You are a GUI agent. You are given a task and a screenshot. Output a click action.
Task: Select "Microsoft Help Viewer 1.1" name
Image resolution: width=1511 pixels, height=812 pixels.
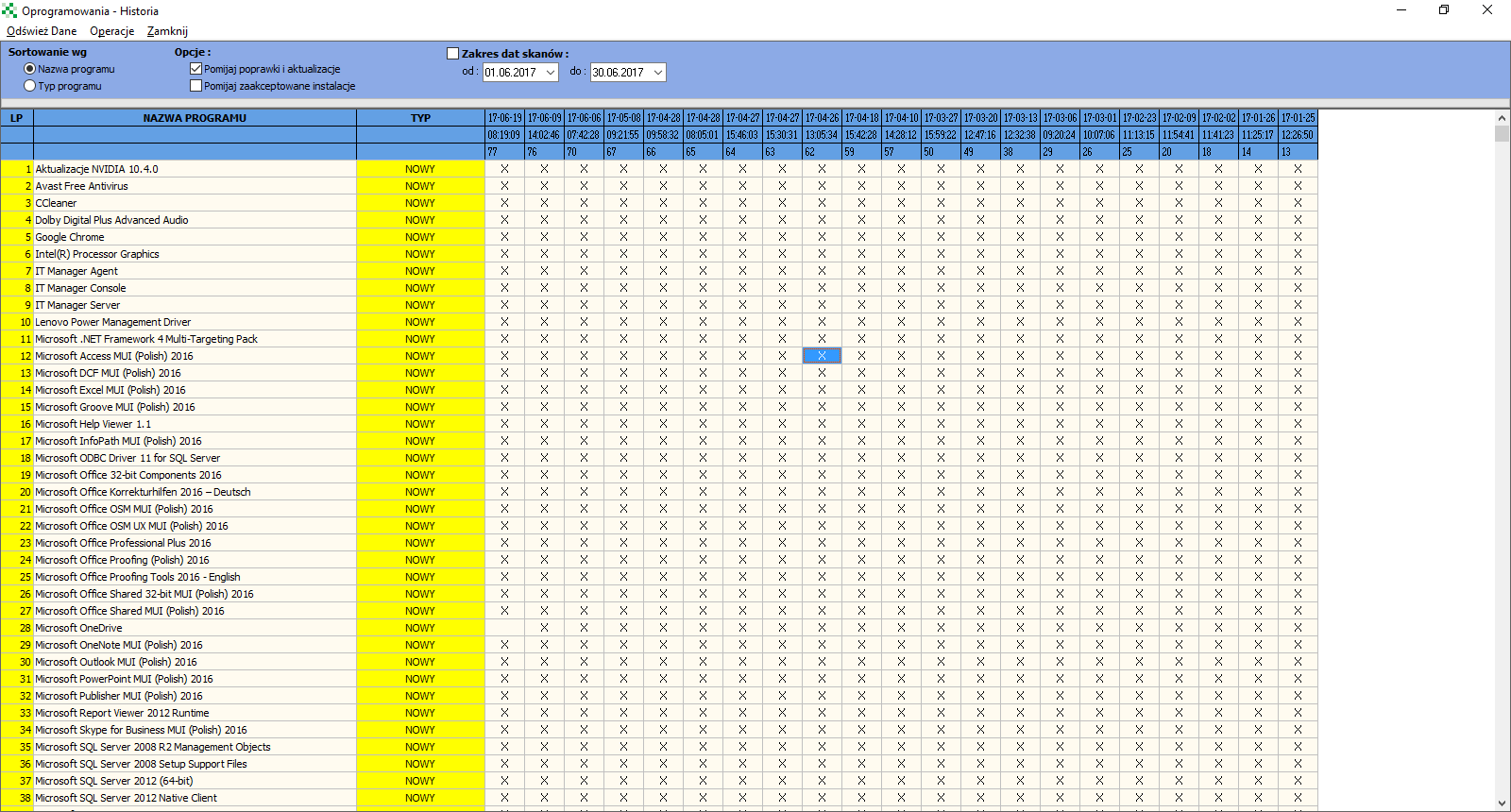tap(93, 424)
